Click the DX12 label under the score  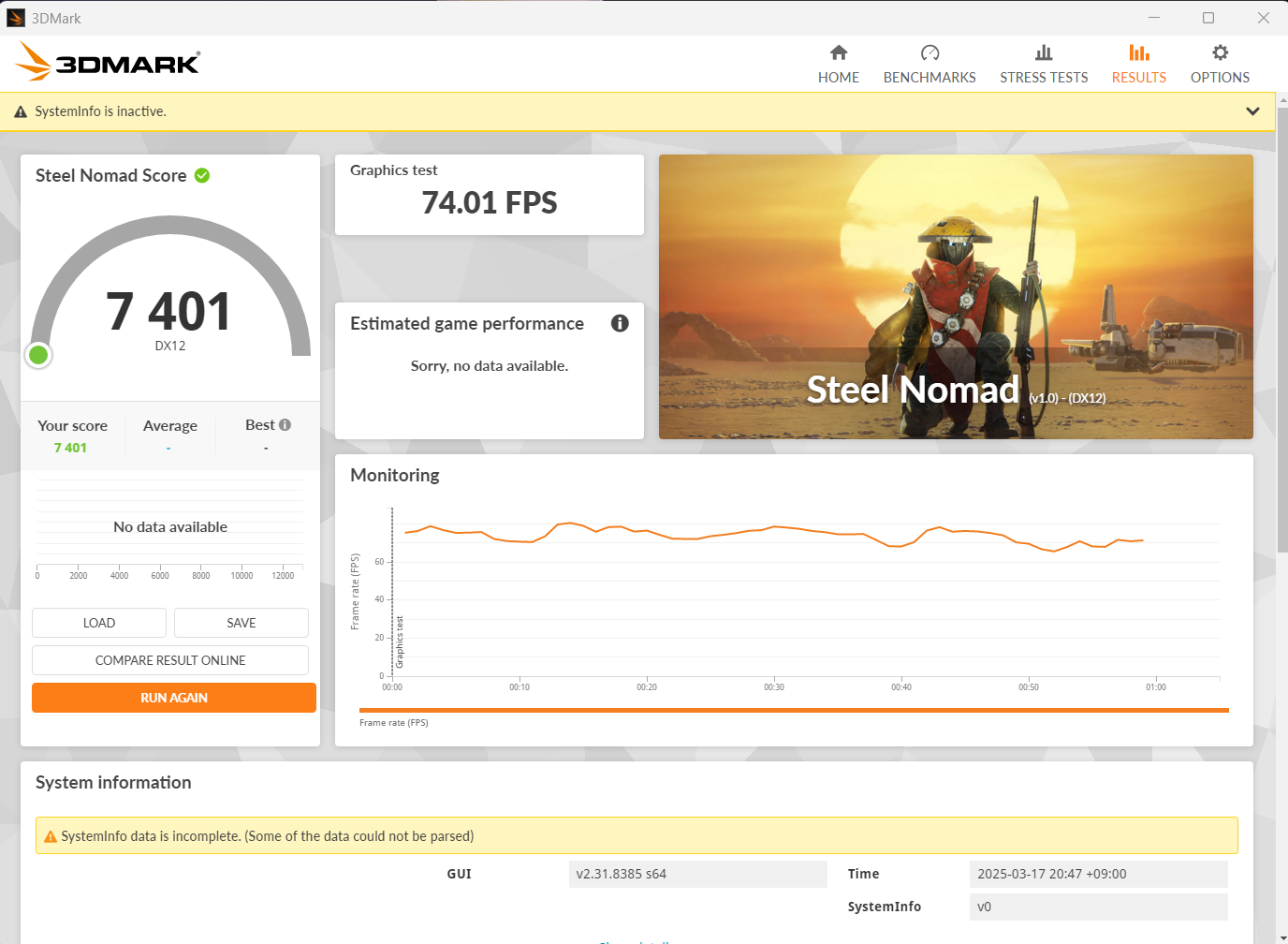170,346
